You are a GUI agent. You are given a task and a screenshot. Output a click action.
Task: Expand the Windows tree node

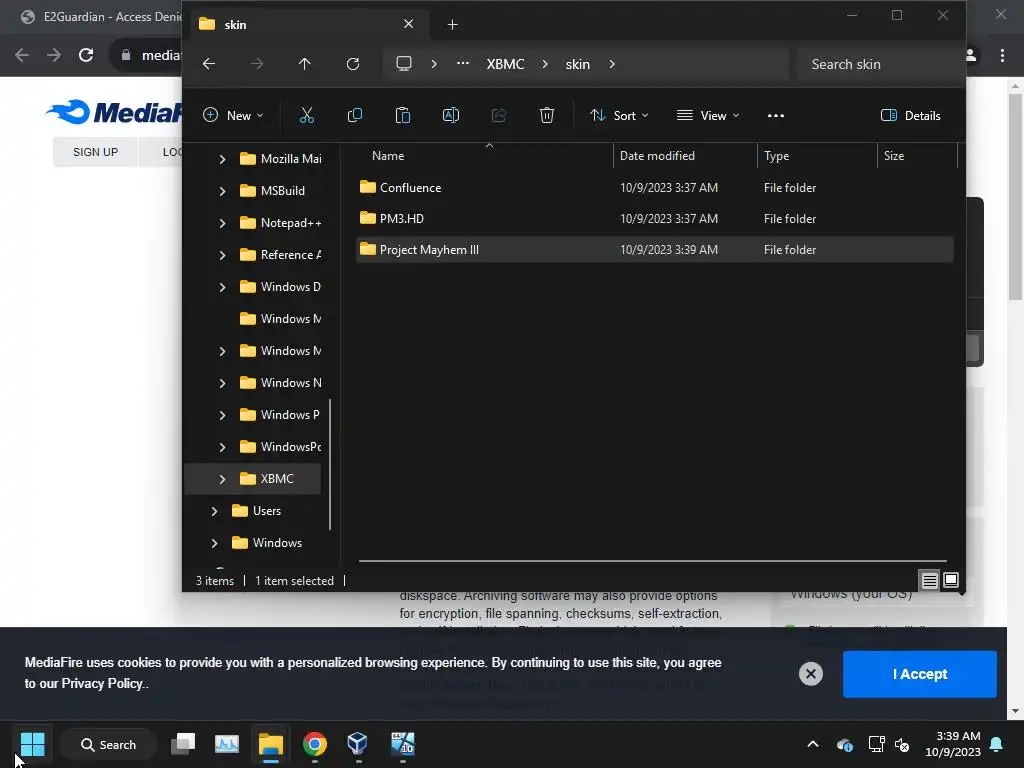coord(214,543)
